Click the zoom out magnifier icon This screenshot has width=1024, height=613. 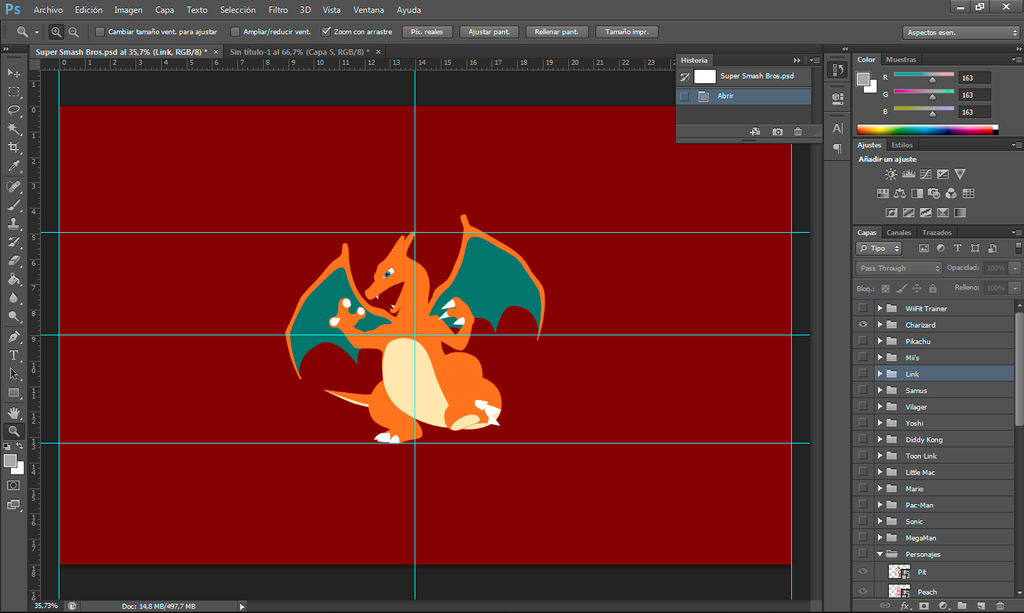coord(74,31)
